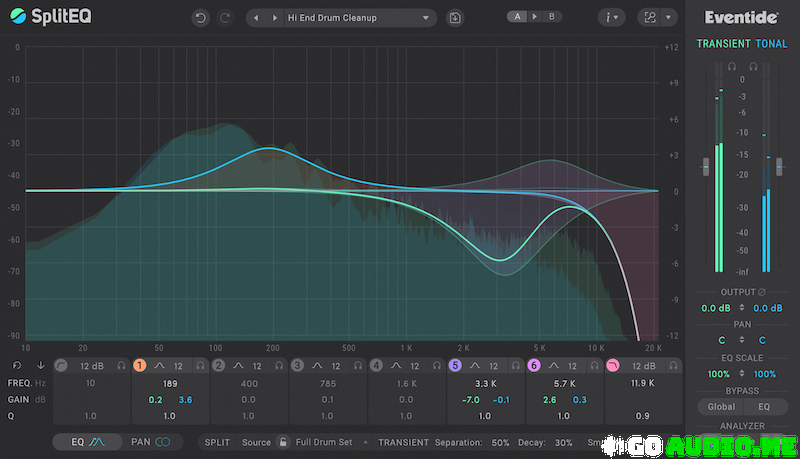This screenshot has height=459, width=800.
Task: Click the redo arrow button
Action: [x=224, y=18]
